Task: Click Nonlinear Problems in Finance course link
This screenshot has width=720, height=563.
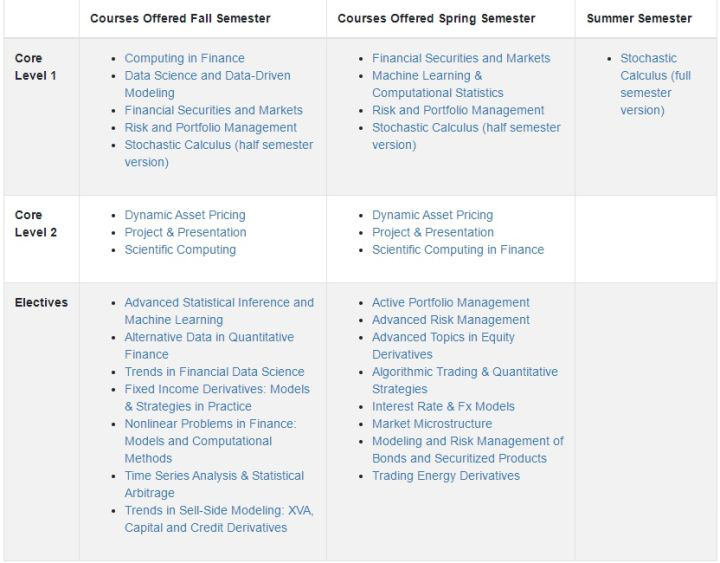Action: point(210,424)
